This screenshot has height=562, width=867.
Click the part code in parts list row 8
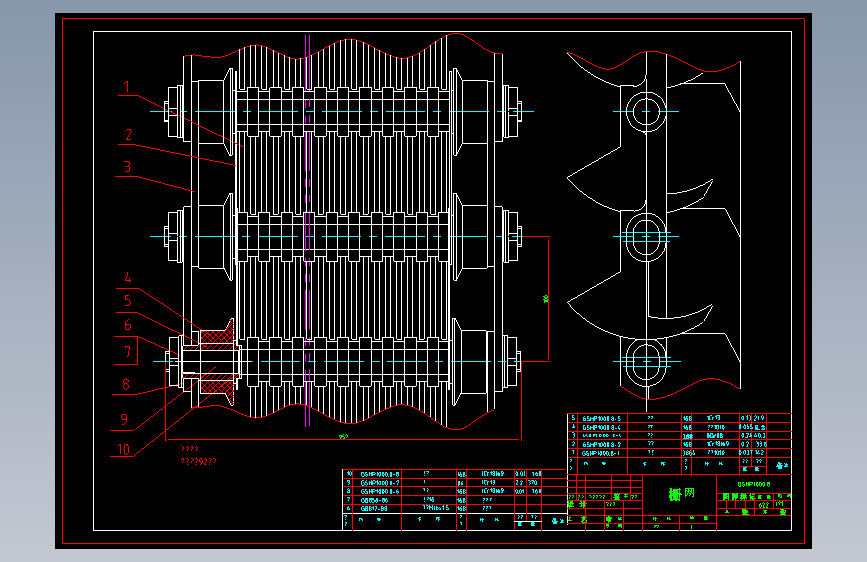click(380, 491)
